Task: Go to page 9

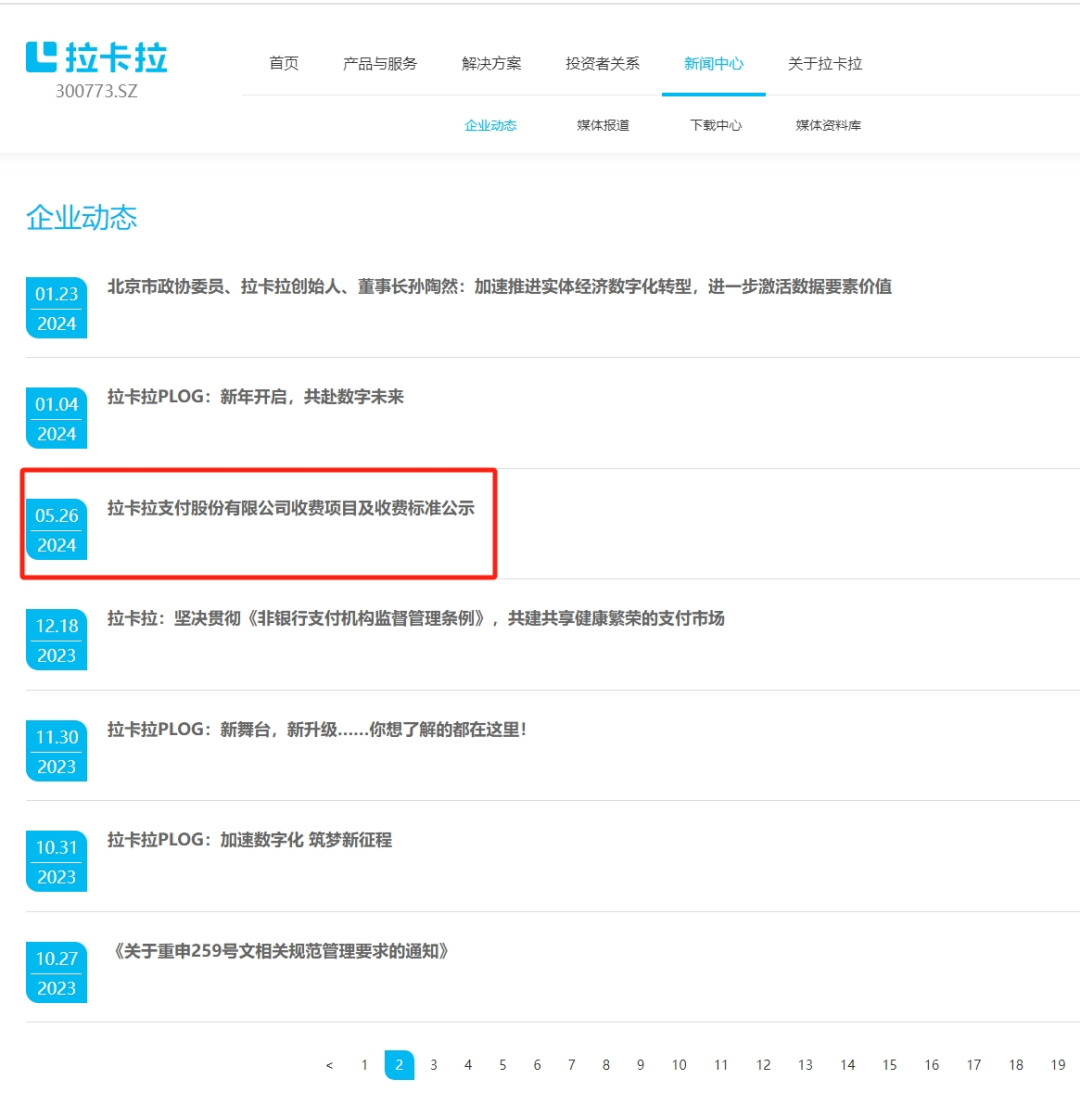Action: (640, 1065)
